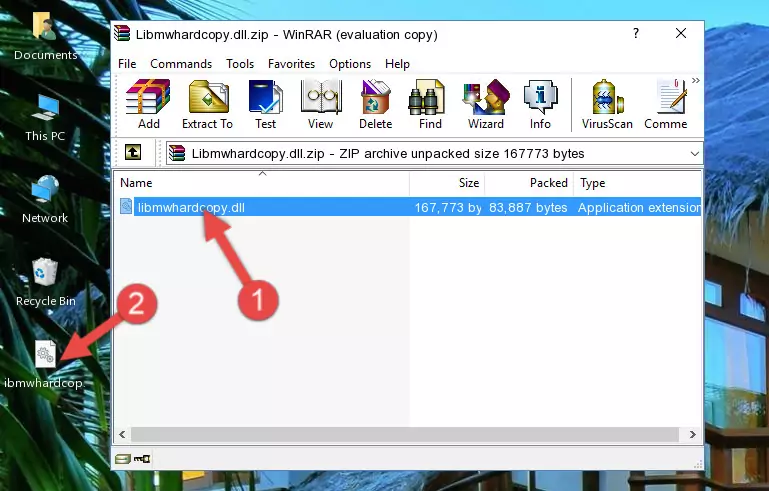Click the key icon in status bar

pos(142,459)
